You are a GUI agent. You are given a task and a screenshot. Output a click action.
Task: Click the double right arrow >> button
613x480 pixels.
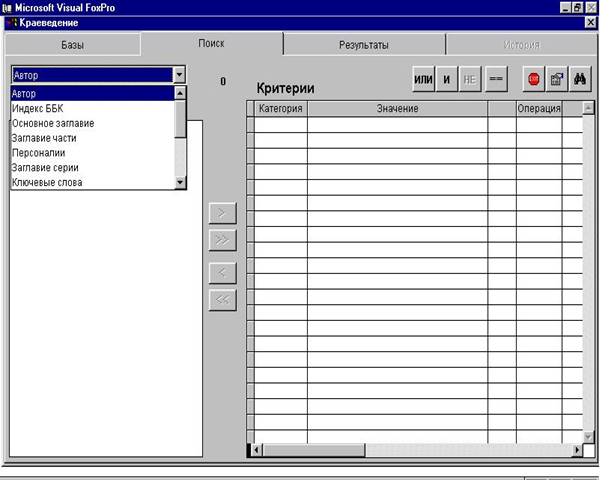[x=222, y=239]
